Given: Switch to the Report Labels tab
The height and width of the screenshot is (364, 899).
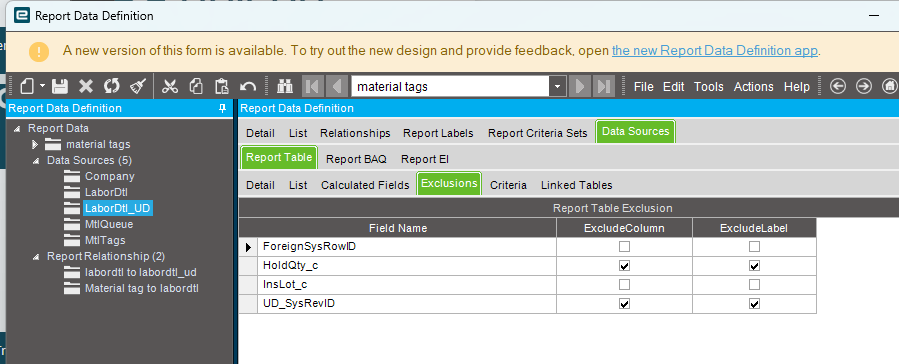Looking at the screenshot, I should click(438, 133).
